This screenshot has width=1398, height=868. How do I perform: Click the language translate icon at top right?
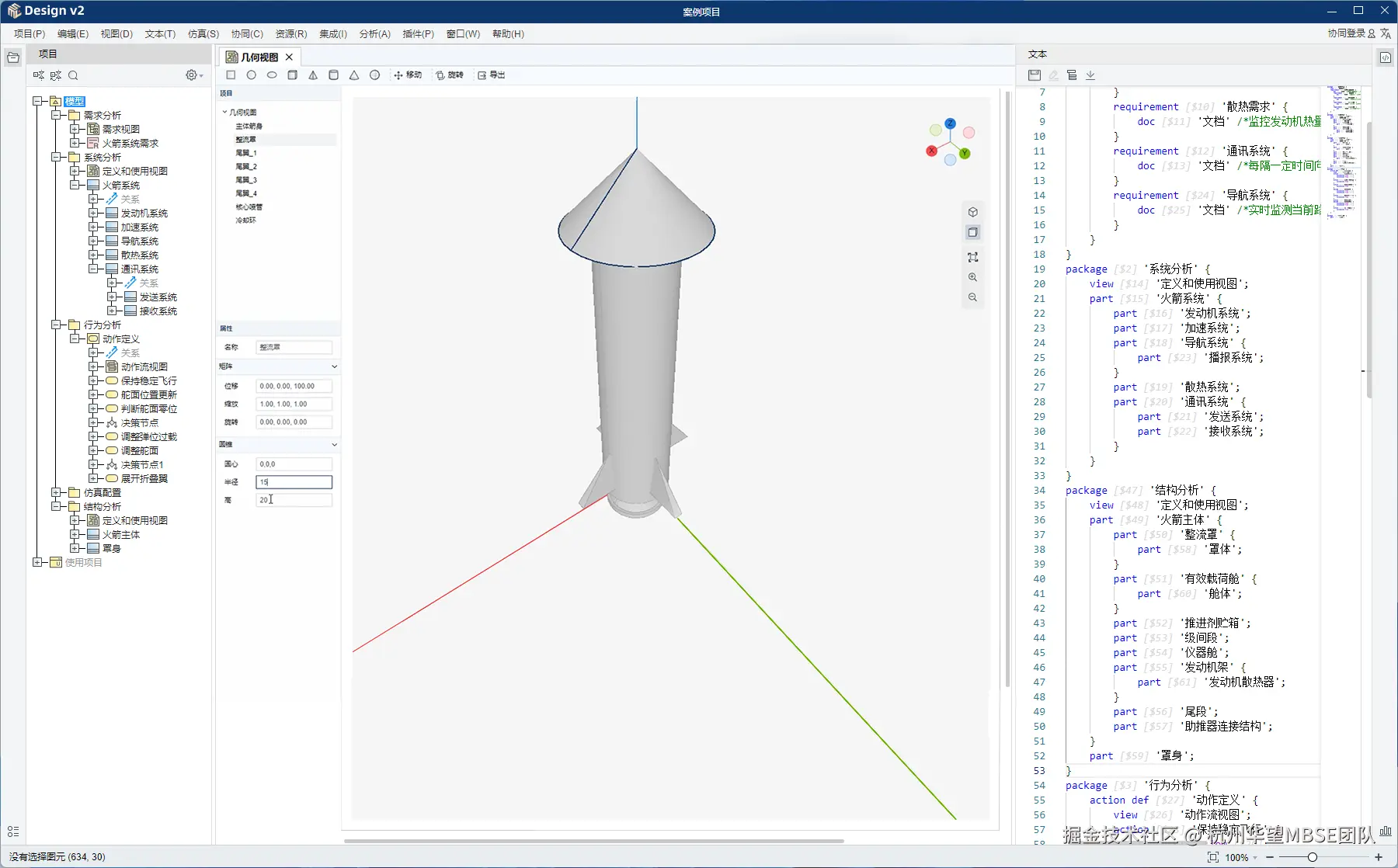point(1386,33)
